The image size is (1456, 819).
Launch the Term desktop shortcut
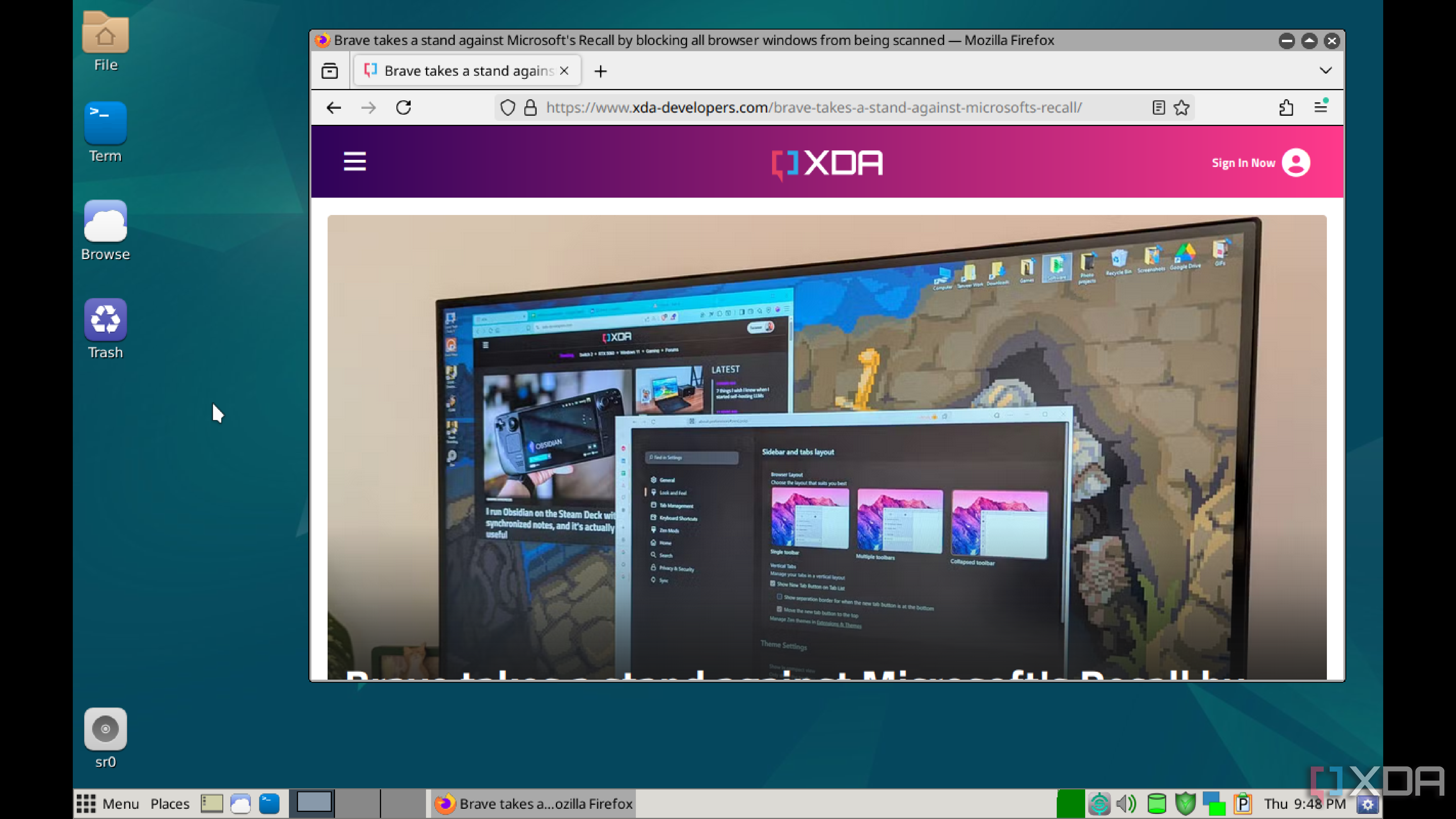click(105, 132)
